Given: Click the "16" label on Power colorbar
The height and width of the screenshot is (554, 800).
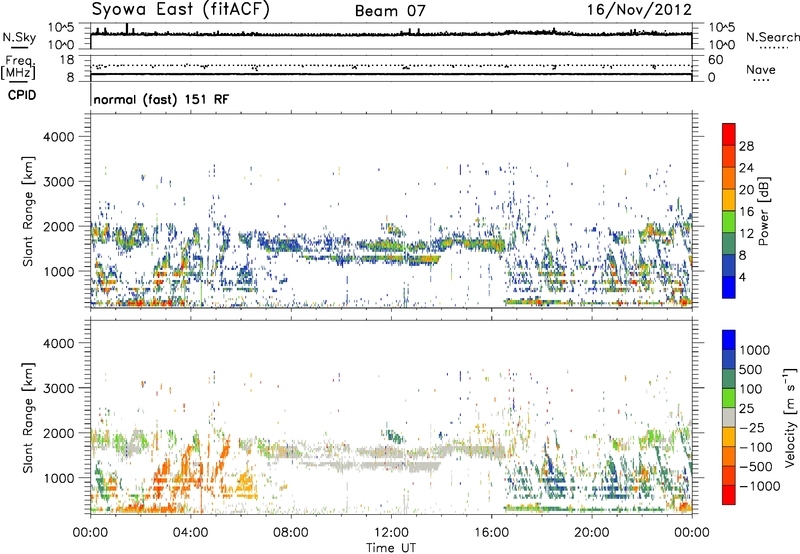Looking at the screenshot, I should (x=746, y=212).
